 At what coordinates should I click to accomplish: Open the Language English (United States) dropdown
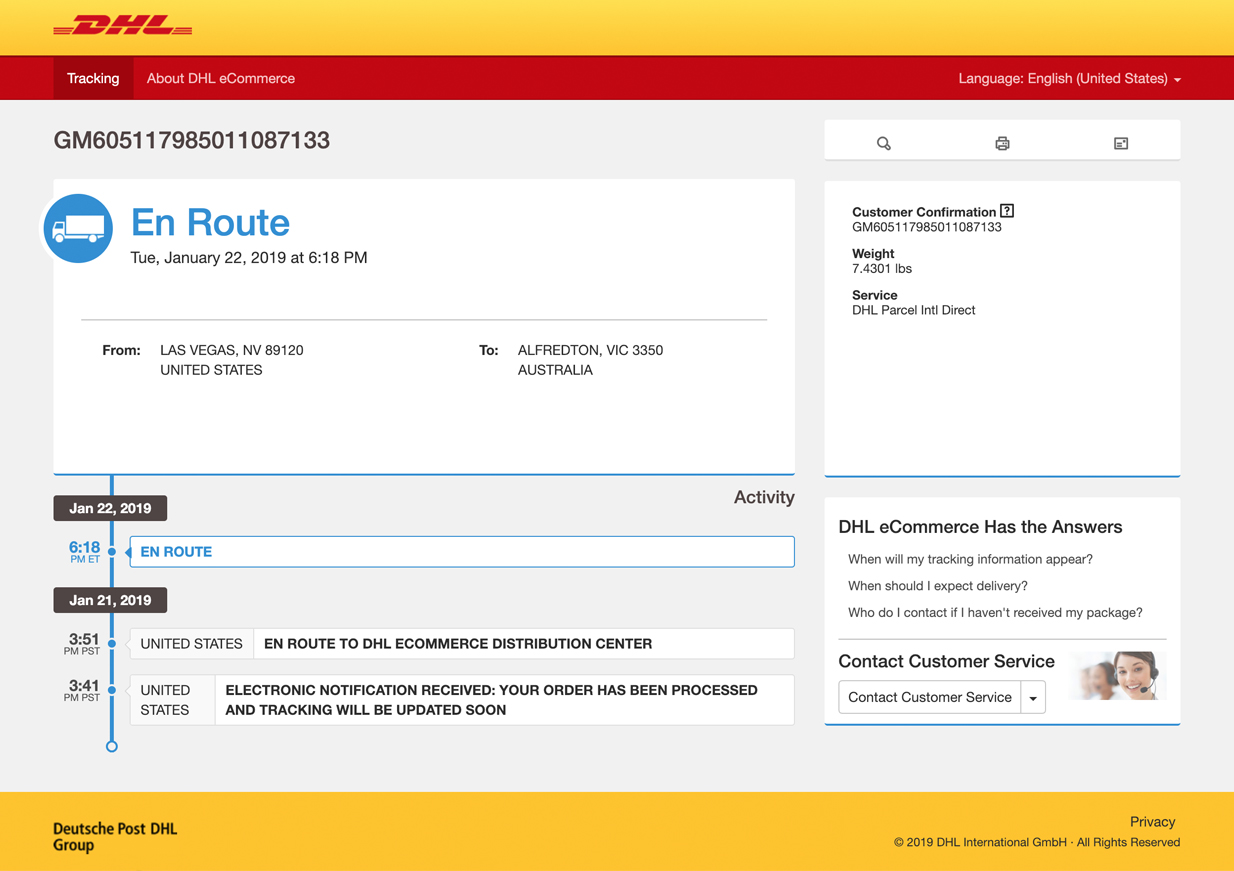1069,78
